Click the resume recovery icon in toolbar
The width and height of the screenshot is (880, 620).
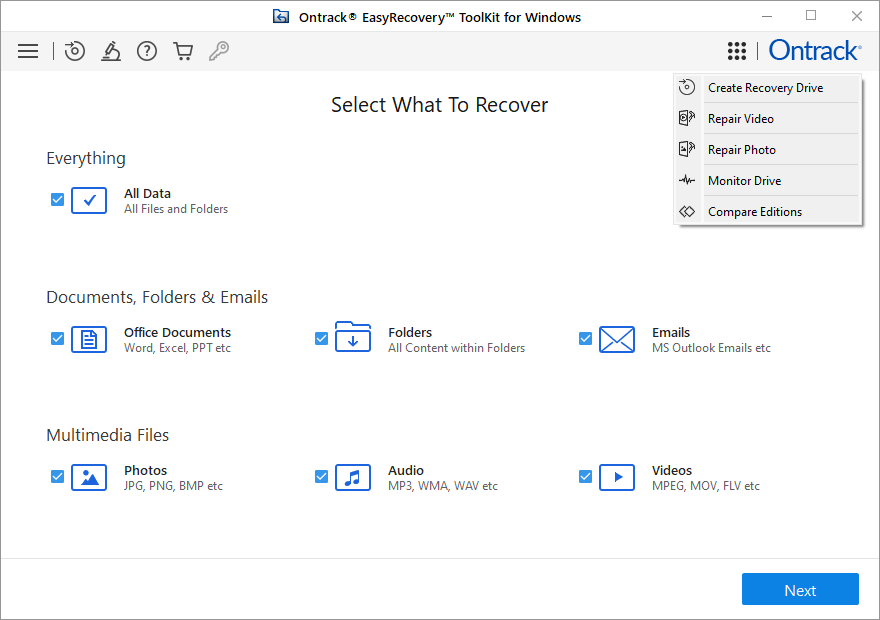coord(75,51)
